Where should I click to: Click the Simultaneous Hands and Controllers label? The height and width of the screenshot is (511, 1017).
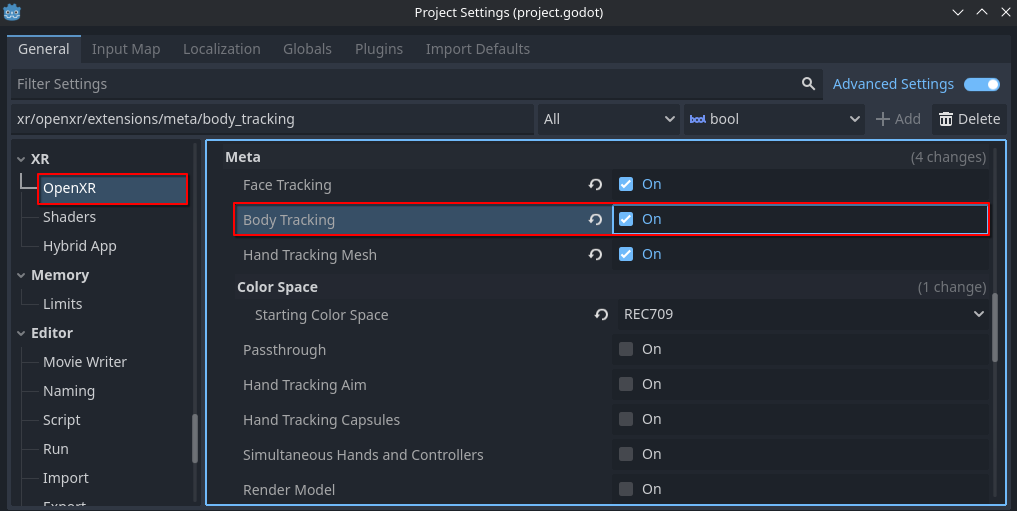[363, 455]
